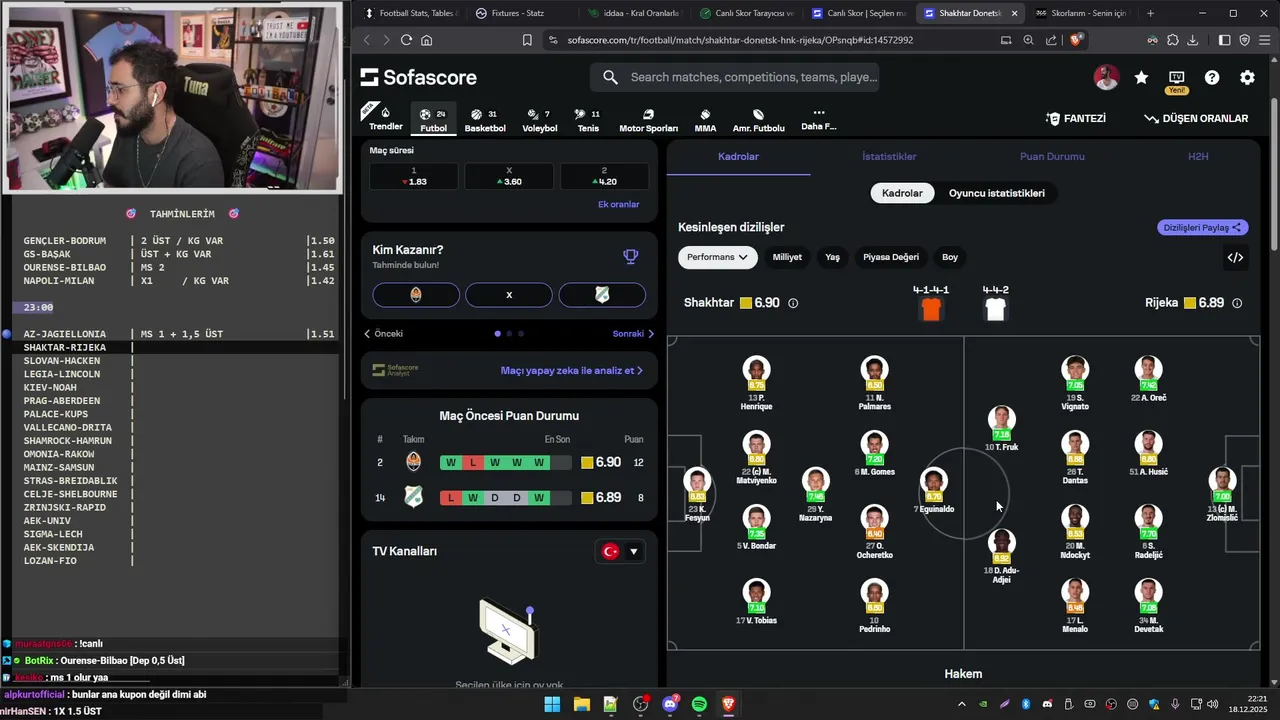Vote for Shakhtar to win
Image resolution: width=1280 pixels, height=720 pixels.
416,295
